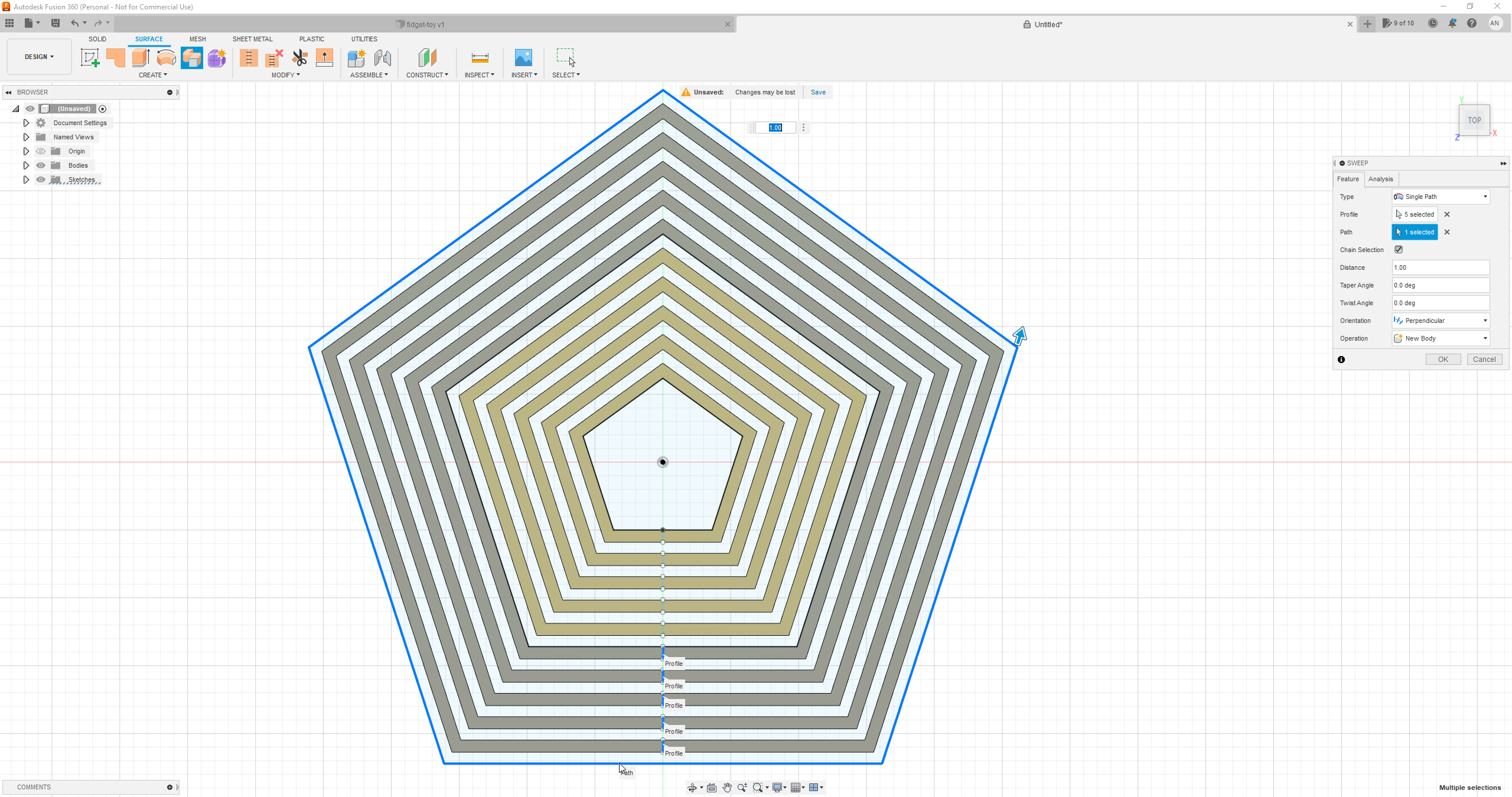Click the TOP view orientation button

(x=1475, y=120)
